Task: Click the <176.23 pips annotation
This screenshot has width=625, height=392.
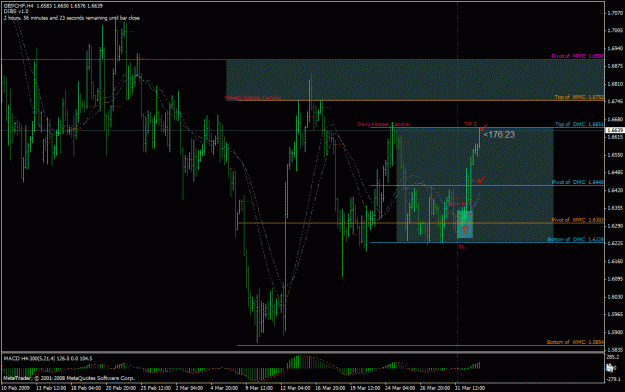Action: [499, 135]
